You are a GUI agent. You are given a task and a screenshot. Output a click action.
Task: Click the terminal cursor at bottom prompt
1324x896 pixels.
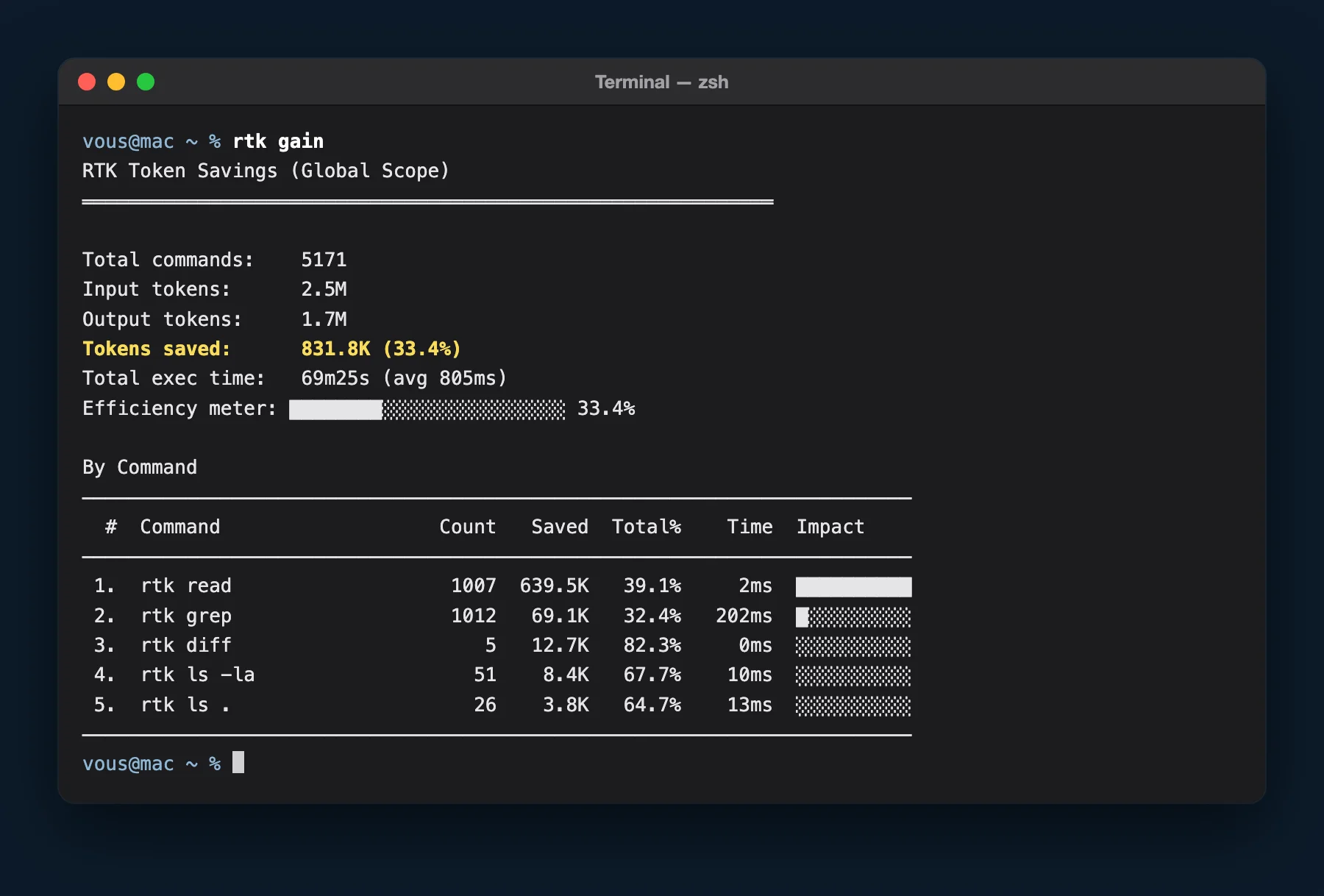pyautogui.click(x=238, y=762)
